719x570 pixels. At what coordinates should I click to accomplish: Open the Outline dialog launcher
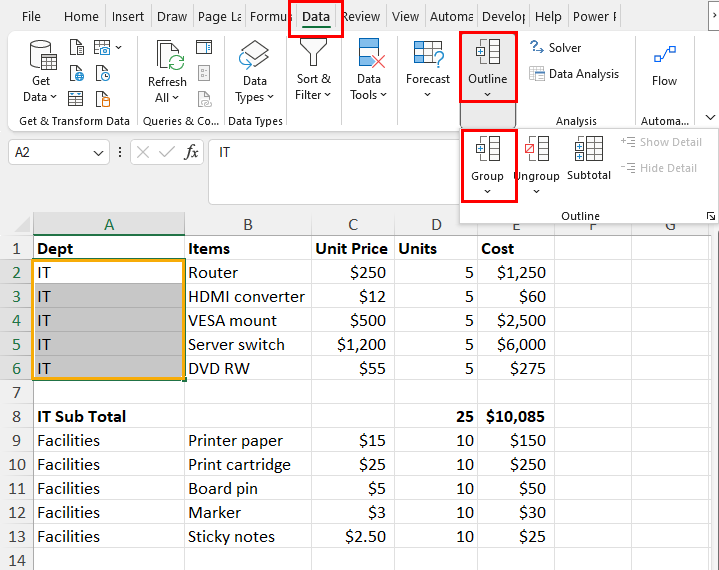point(711,216)
